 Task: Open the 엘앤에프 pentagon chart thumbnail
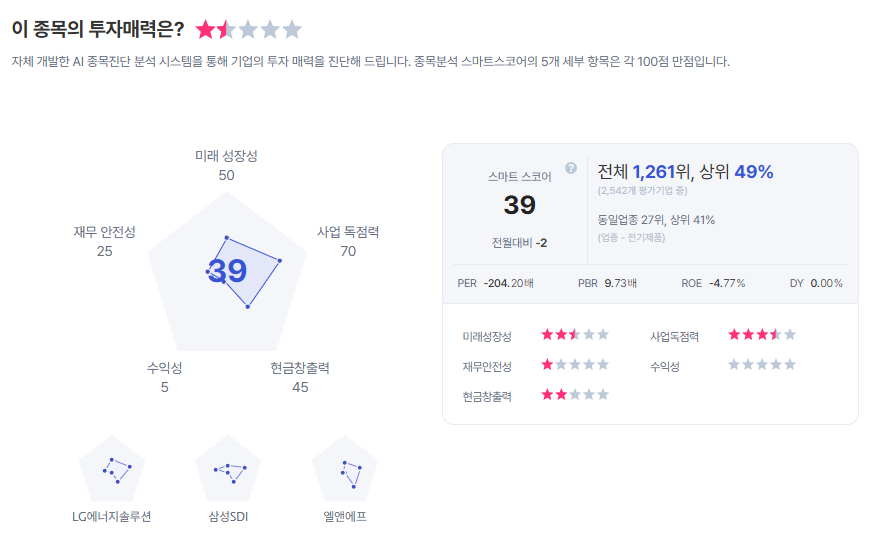(345, 470)
